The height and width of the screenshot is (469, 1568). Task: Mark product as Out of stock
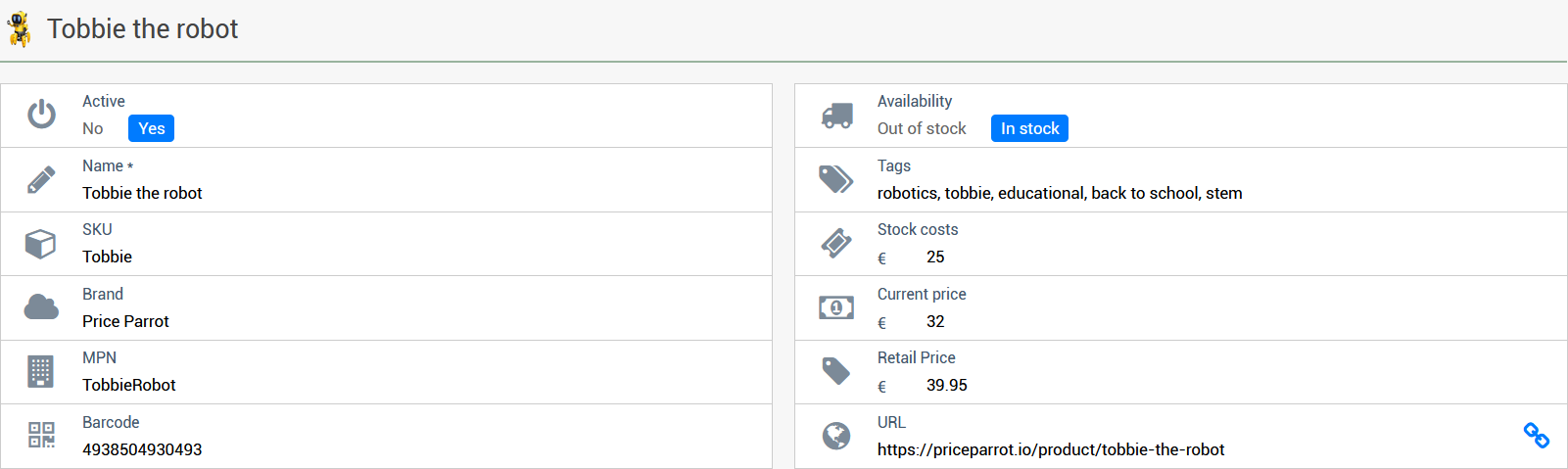point(922,128)
